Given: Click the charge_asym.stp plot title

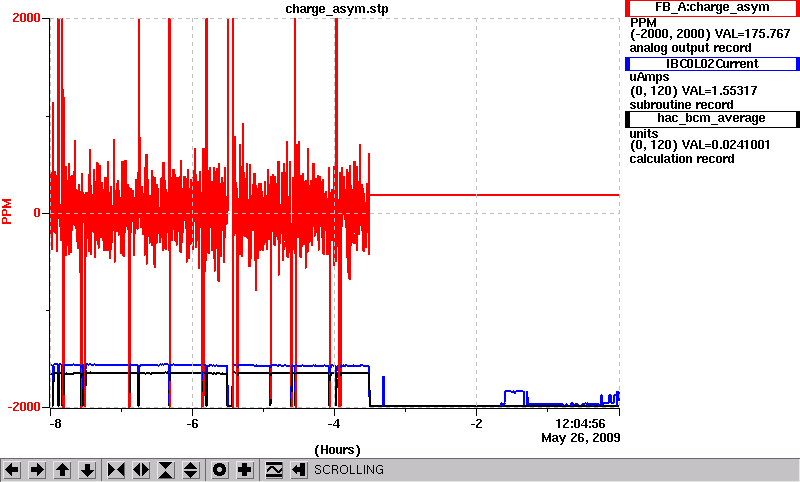Looking at the screenshot, I should click(x=337, y=9).
